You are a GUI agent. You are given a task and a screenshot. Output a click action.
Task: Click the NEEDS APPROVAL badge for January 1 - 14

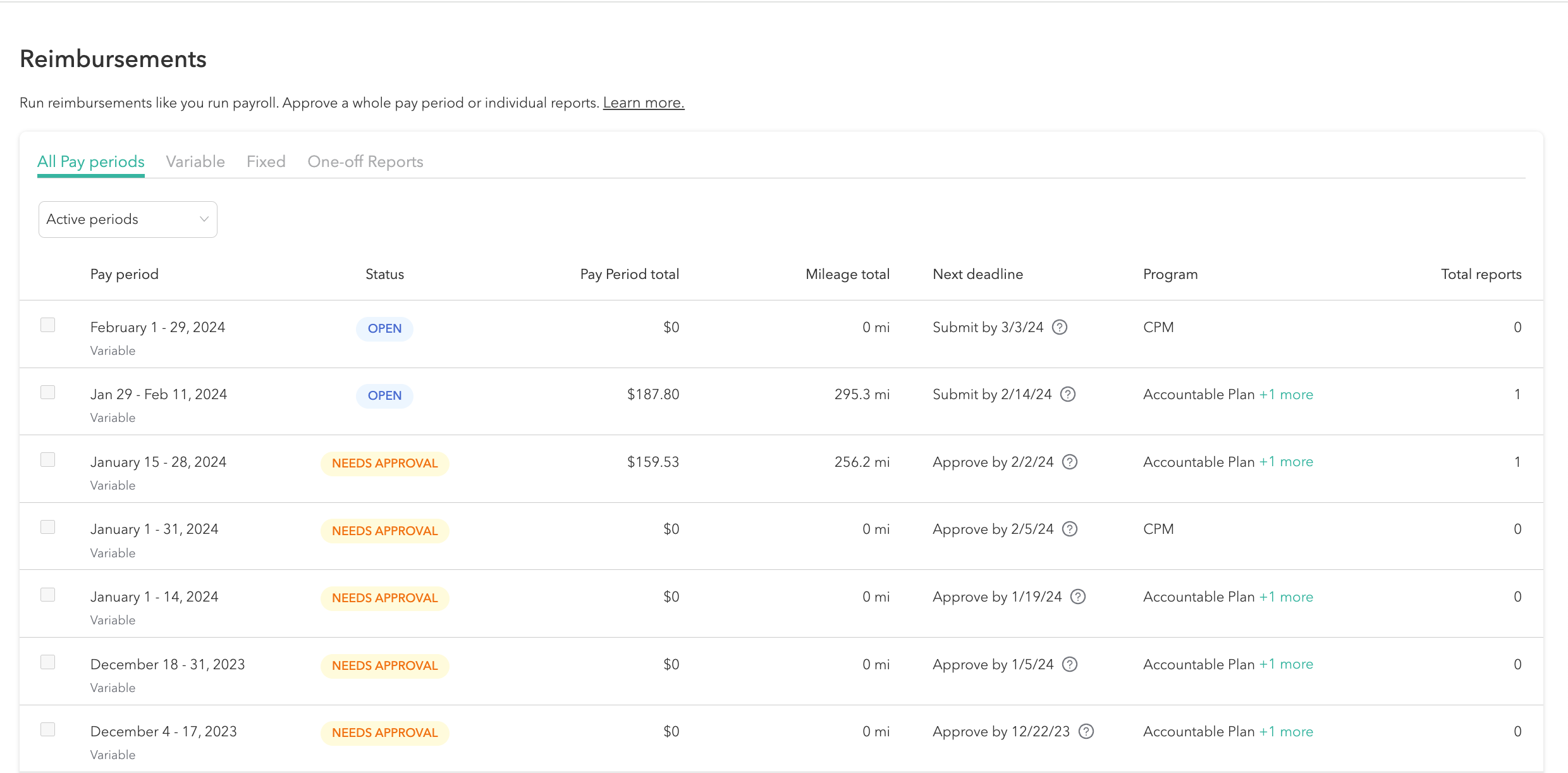tap(384, 598)
